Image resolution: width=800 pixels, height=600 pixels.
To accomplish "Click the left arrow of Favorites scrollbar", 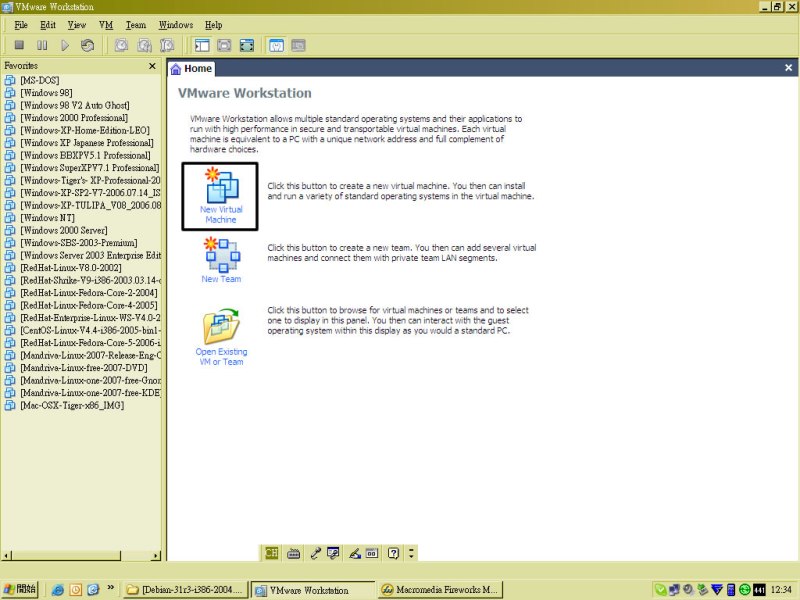I will 6,556.
